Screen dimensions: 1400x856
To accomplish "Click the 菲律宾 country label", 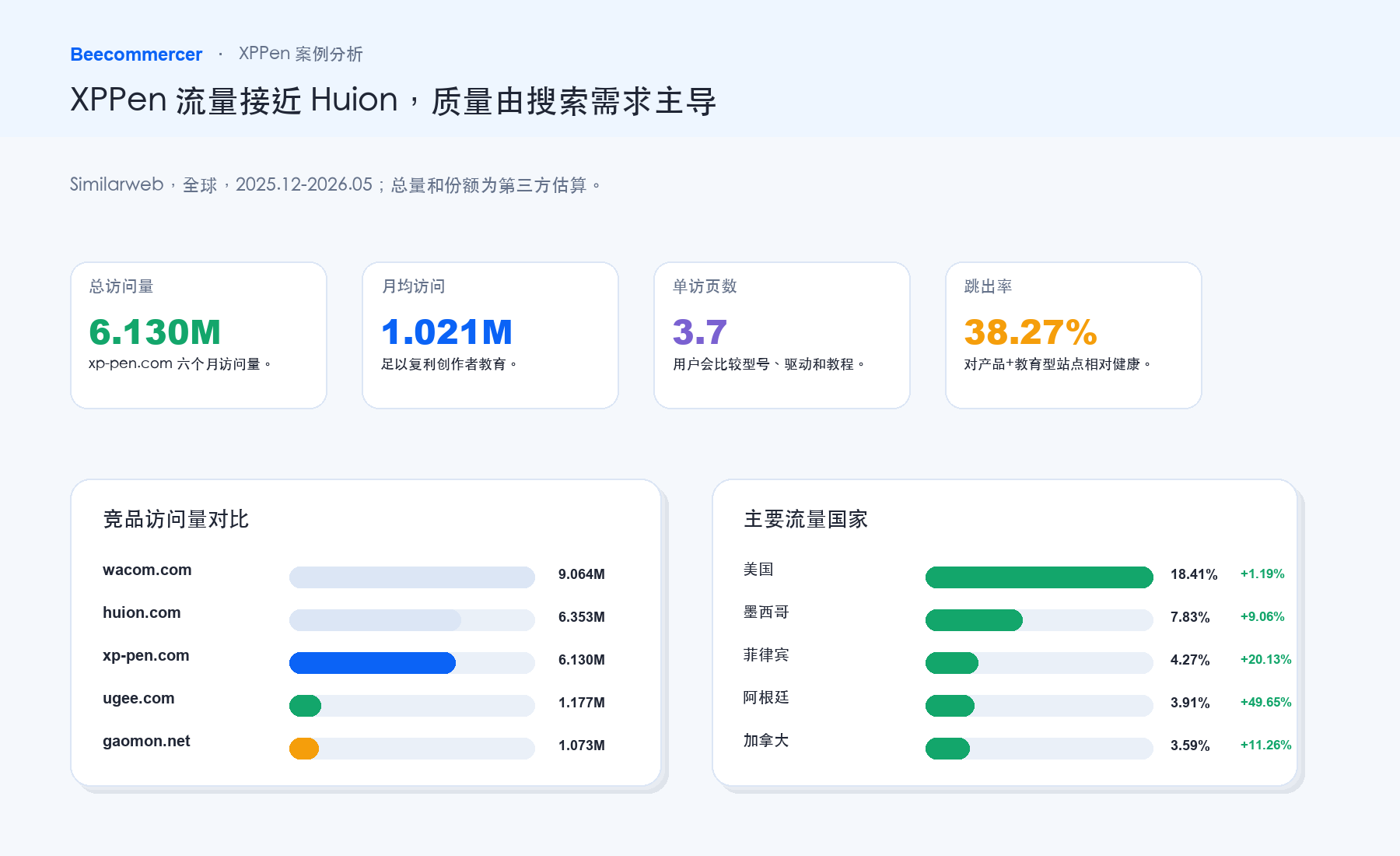I will point(766,655).
